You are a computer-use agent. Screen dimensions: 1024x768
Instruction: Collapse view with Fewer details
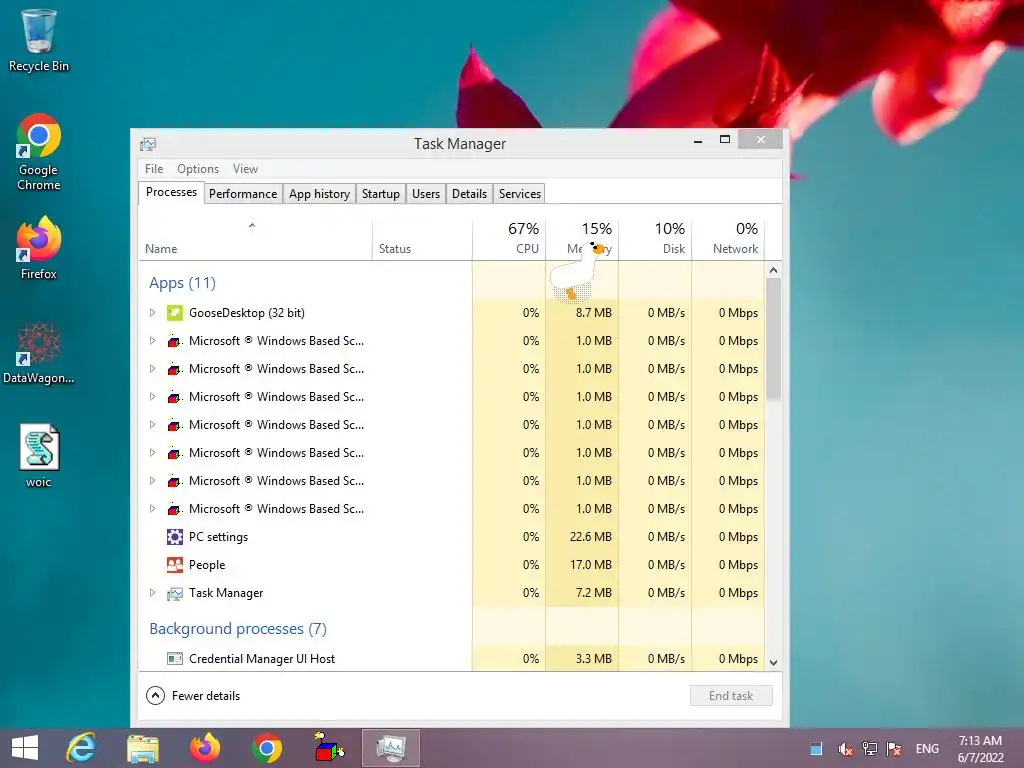pos(193,696)
